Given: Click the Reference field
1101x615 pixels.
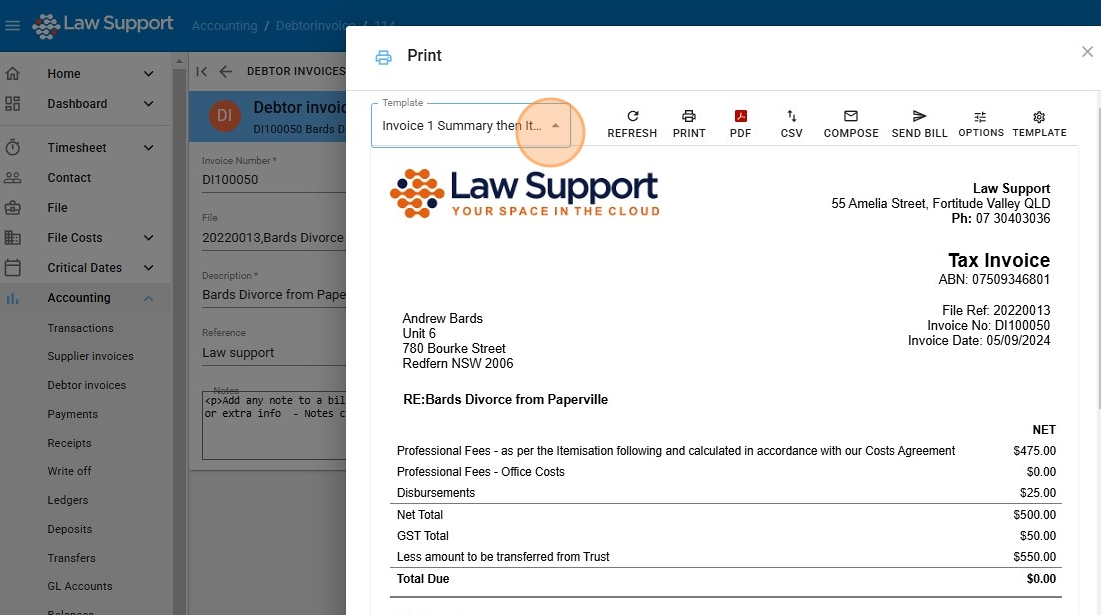Looking at the screenshot, I should 274,352.
